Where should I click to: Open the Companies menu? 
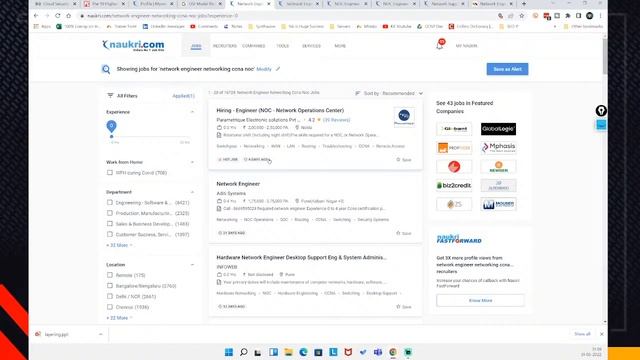253,46
